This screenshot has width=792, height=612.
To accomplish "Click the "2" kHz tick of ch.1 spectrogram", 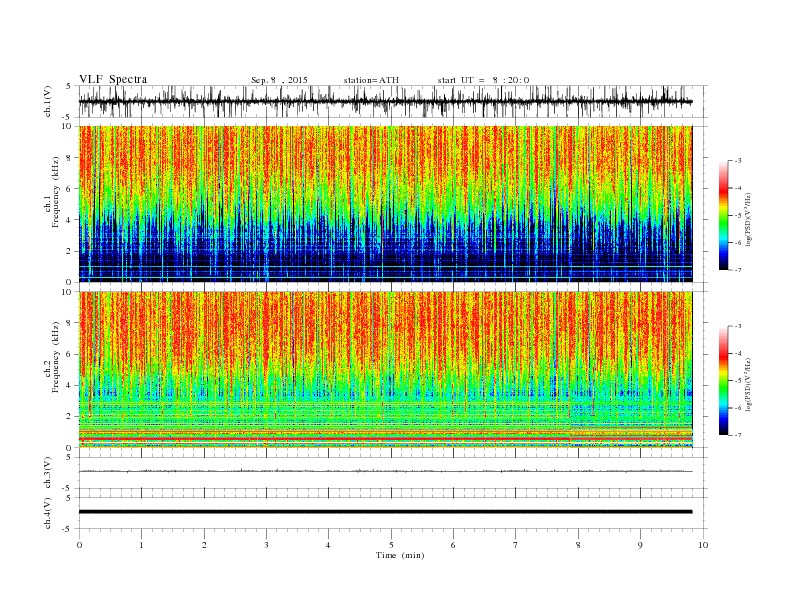I will pyautogui.click(x=70, y=251).
